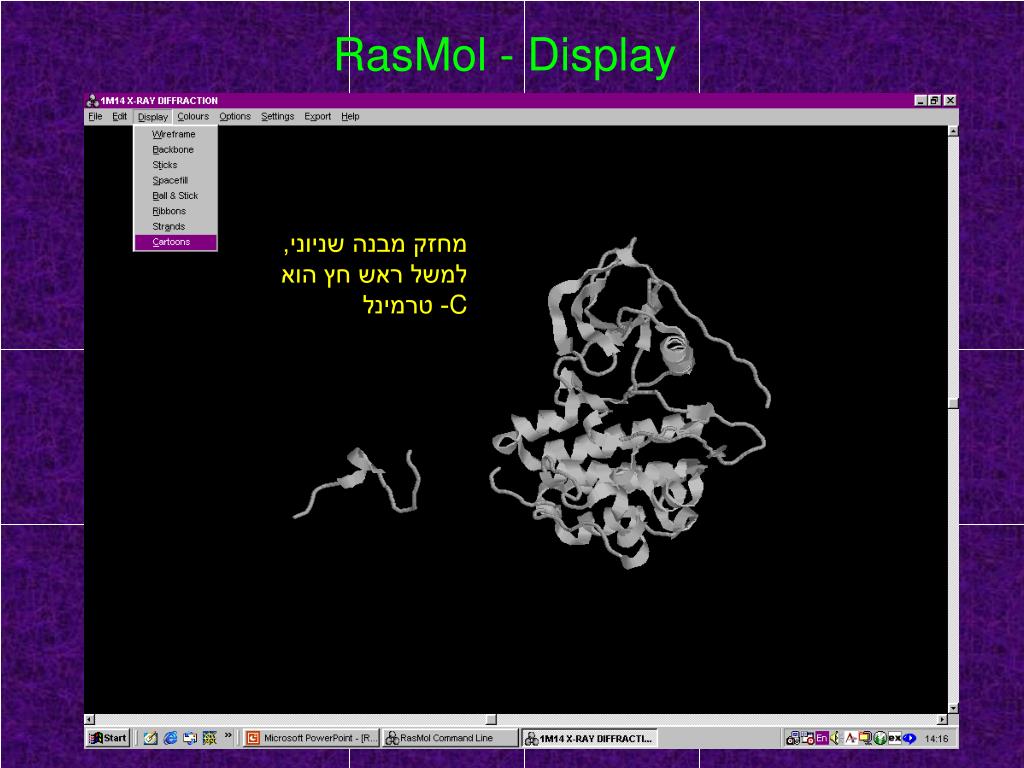The image size is (1024, 768).
Task: Choose Ribbons display mode
Action: tap(175, 211)
